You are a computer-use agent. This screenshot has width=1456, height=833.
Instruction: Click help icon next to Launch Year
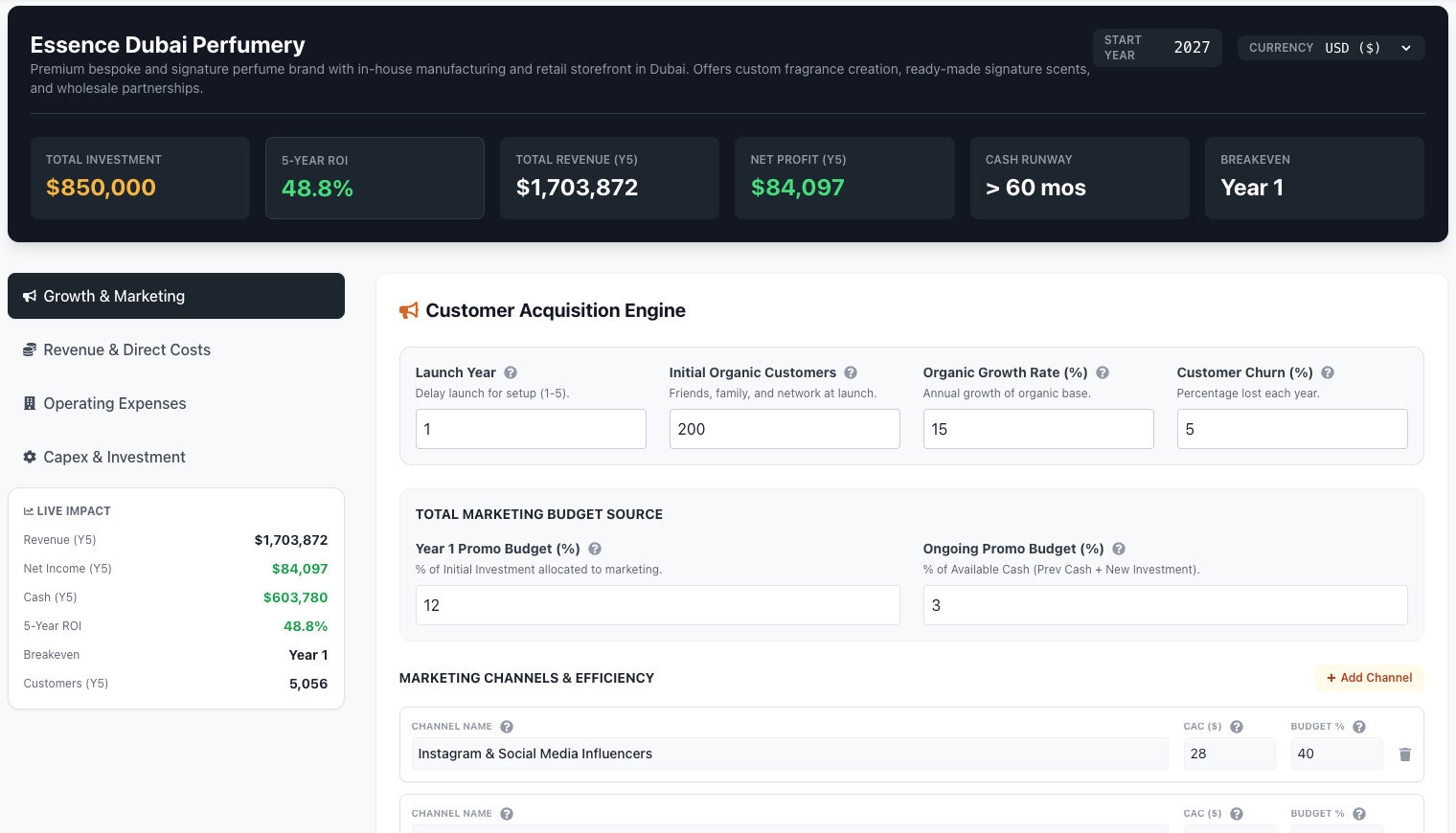tap(511, 372)
